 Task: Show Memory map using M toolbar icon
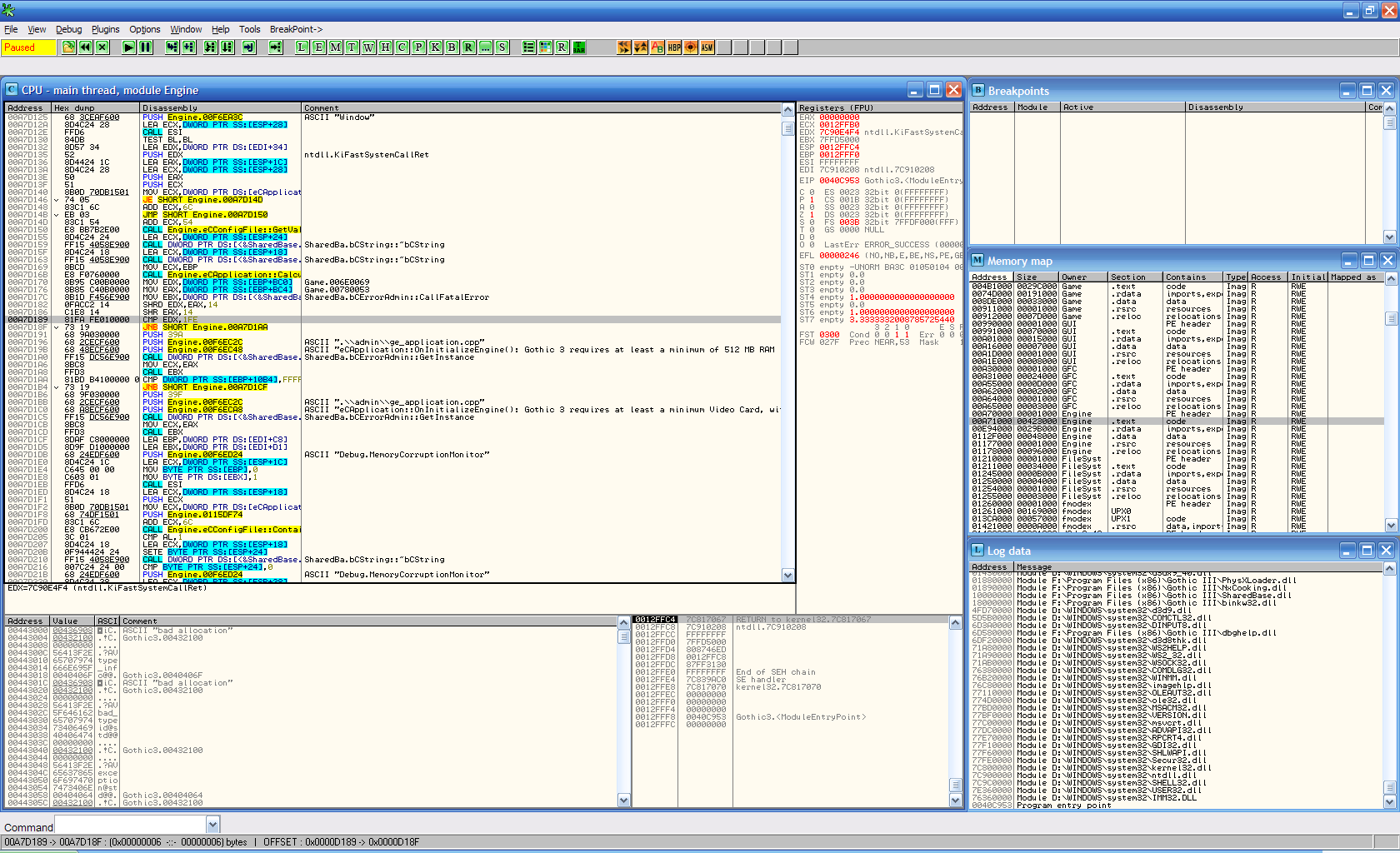pos(335,47)
